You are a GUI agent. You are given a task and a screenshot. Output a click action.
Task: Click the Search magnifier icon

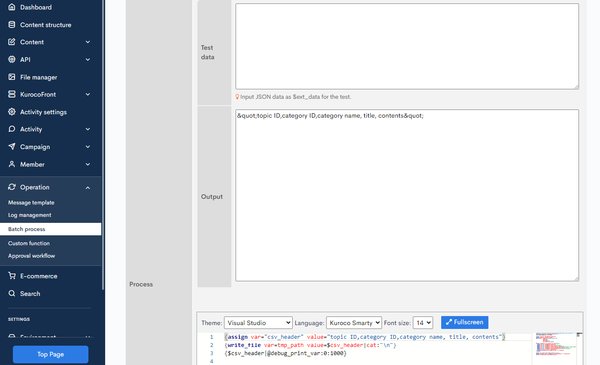(12, 293)
